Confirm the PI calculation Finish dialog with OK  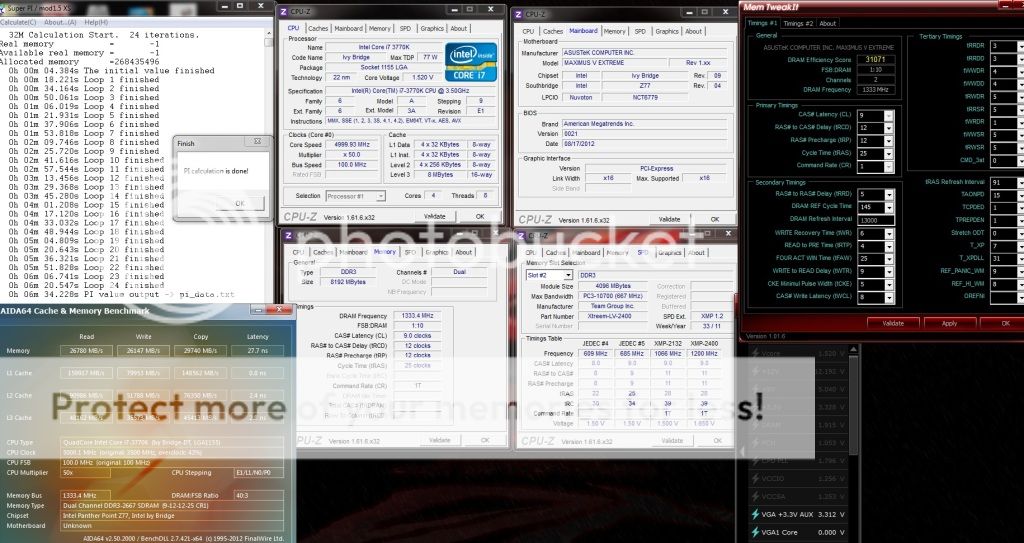coord(239,203)
